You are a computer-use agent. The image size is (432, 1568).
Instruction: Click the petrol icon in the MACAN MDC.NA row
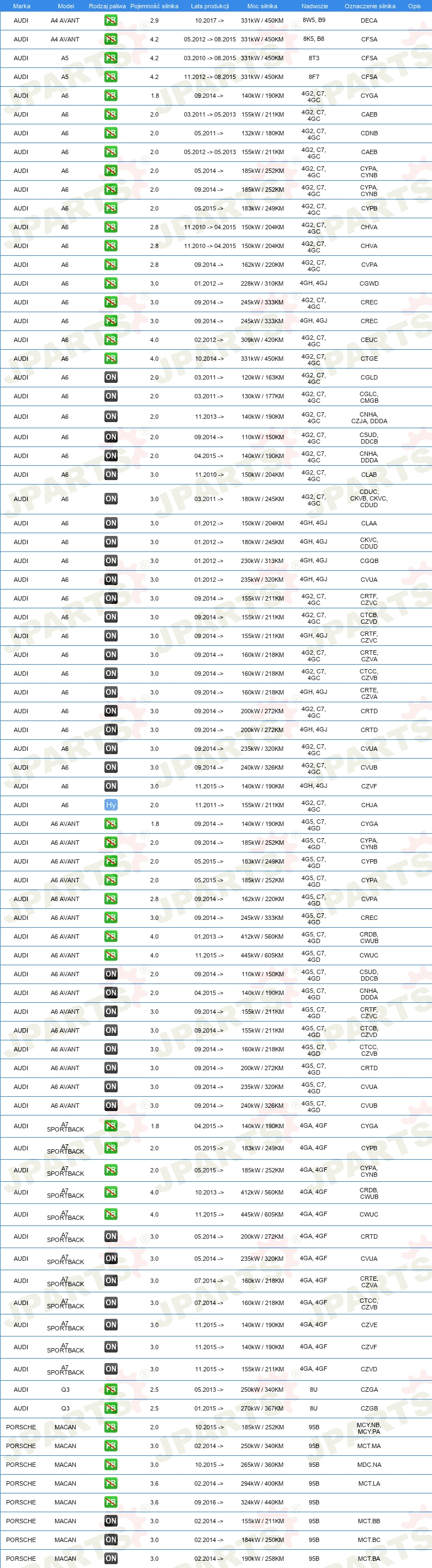(110, 1465)
